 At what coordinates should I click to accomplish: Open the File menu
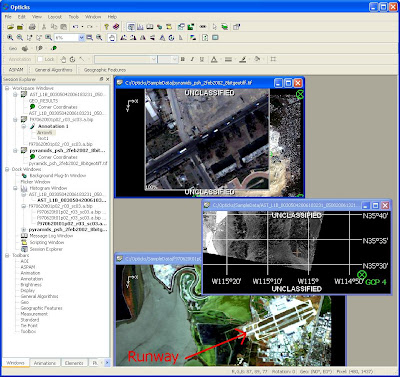pos(8,16)
